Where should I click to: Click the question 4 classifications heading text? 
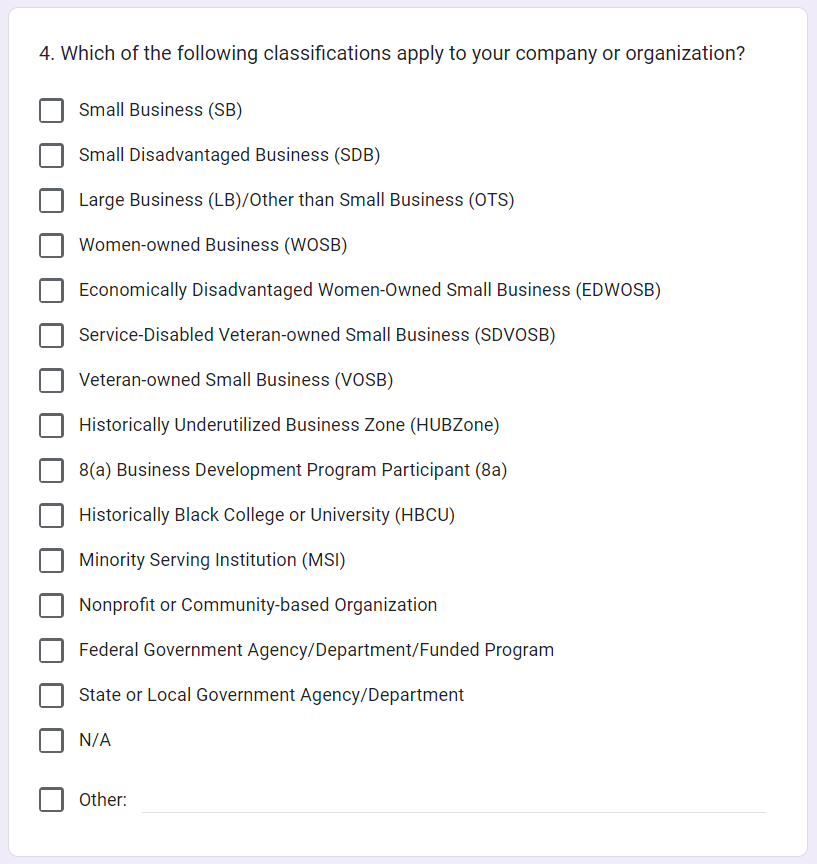392,54
